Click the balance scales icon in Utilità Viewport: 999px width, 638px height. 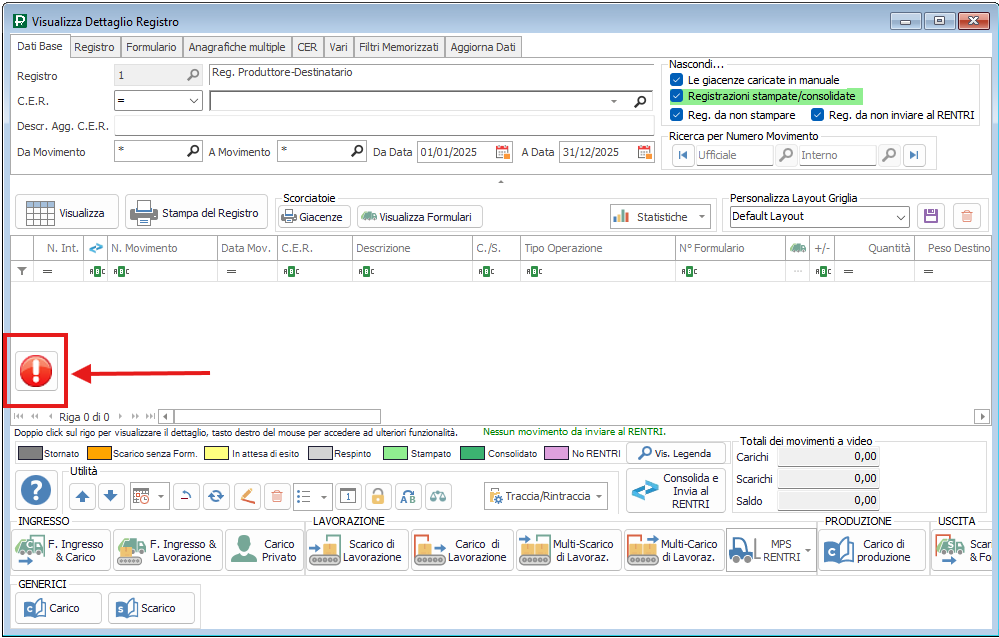pyautogui.click(x=438, y=495)
